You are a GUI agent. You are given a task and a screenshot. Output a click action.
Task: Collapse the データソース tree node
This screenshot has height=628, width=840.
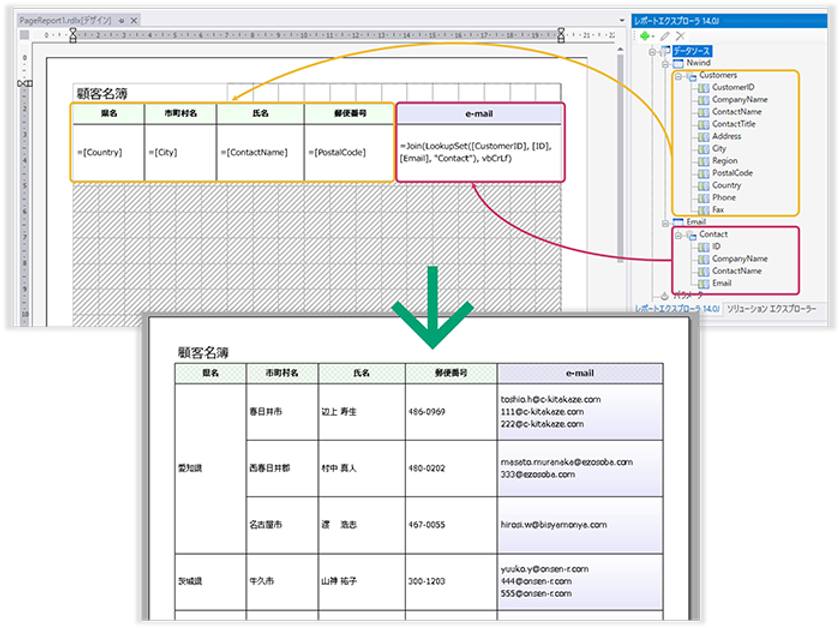click(652, 51)
